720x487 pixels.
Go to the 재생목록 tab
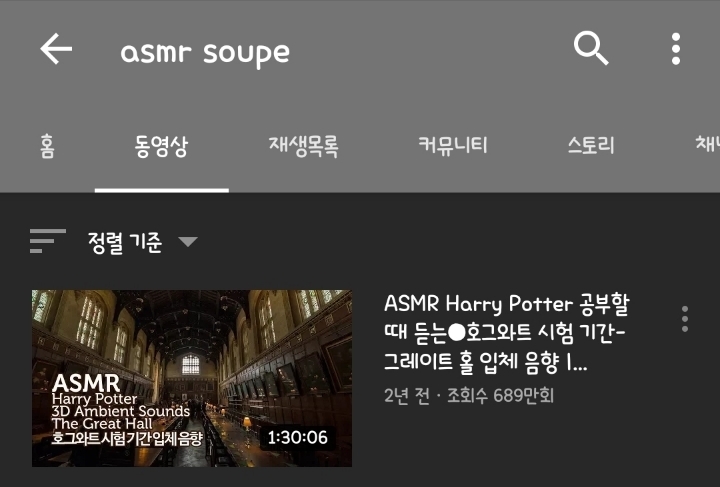click(304, 146)
